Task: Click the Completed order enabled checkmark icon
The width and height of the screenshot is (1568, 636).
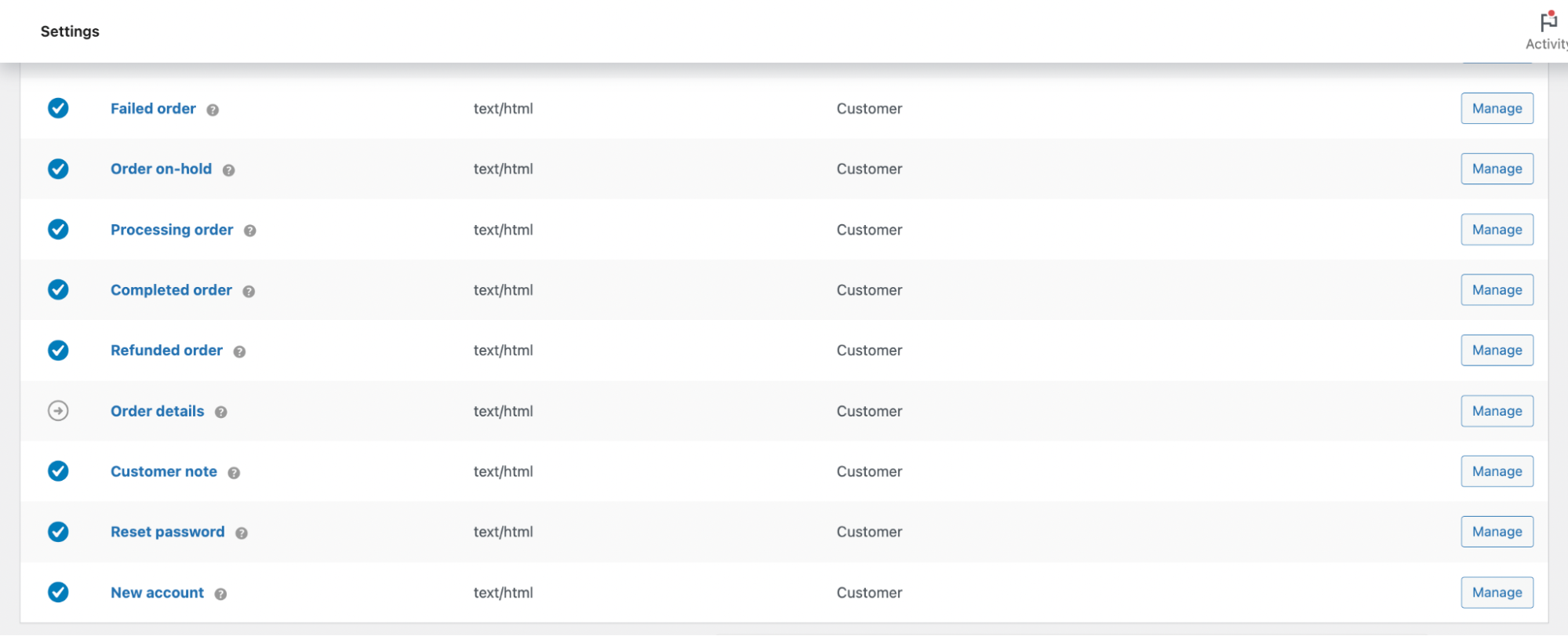Action: coord(58,289)
